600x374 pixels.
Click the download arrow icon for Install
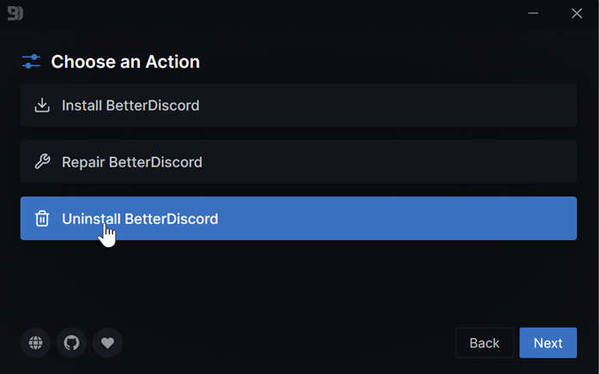pos(42,105)
